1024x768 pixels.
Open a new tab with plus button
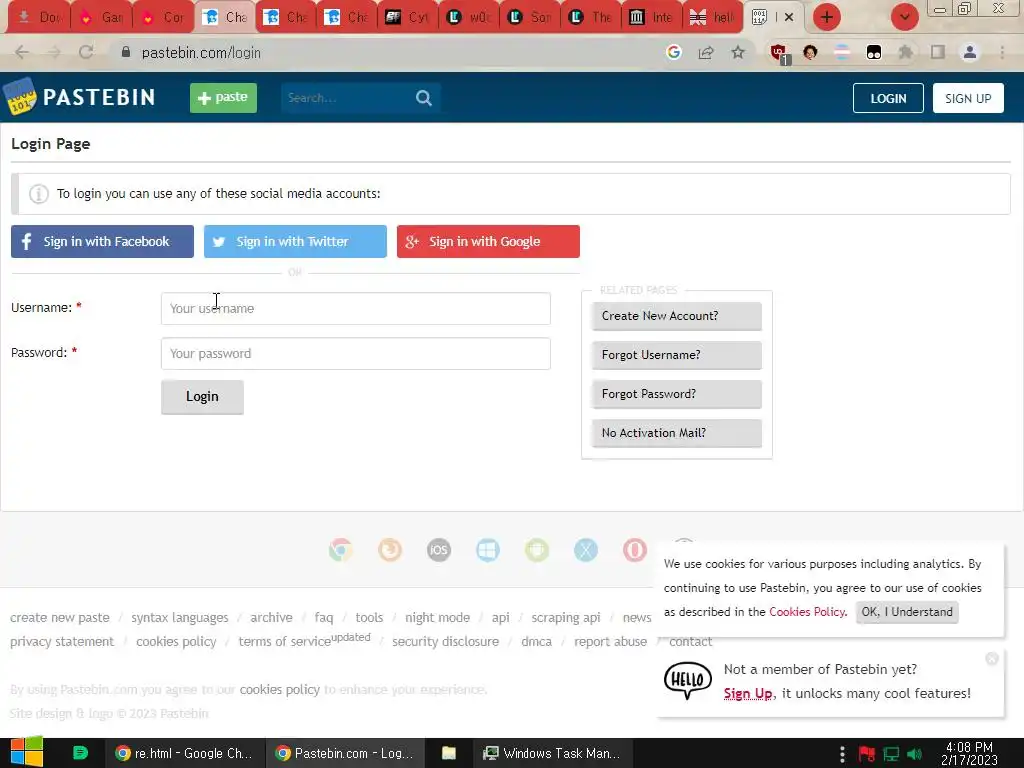point(827,17)
